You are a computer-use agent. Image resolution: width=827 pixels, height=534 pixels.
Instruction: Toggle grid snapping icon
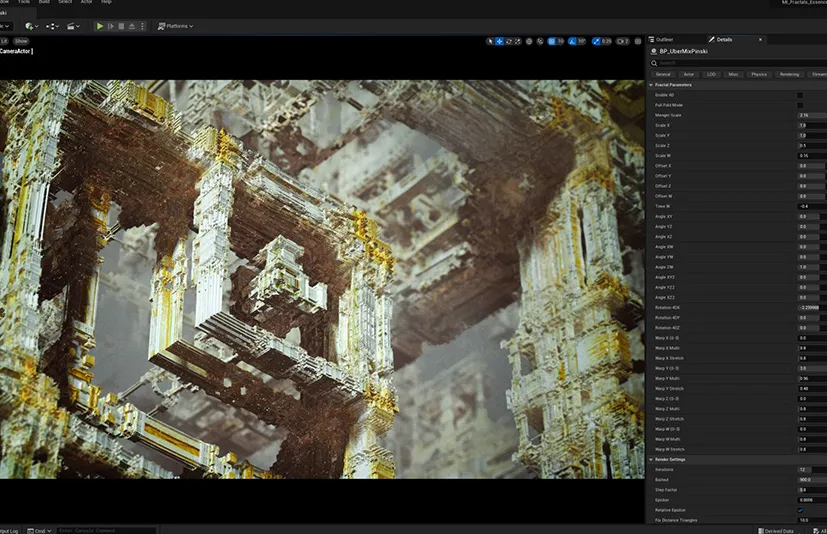552,41
